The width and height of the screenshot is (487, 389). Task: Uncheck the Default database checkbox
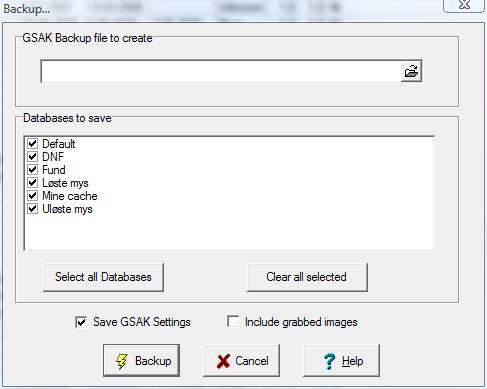click(x=32, y=144)
